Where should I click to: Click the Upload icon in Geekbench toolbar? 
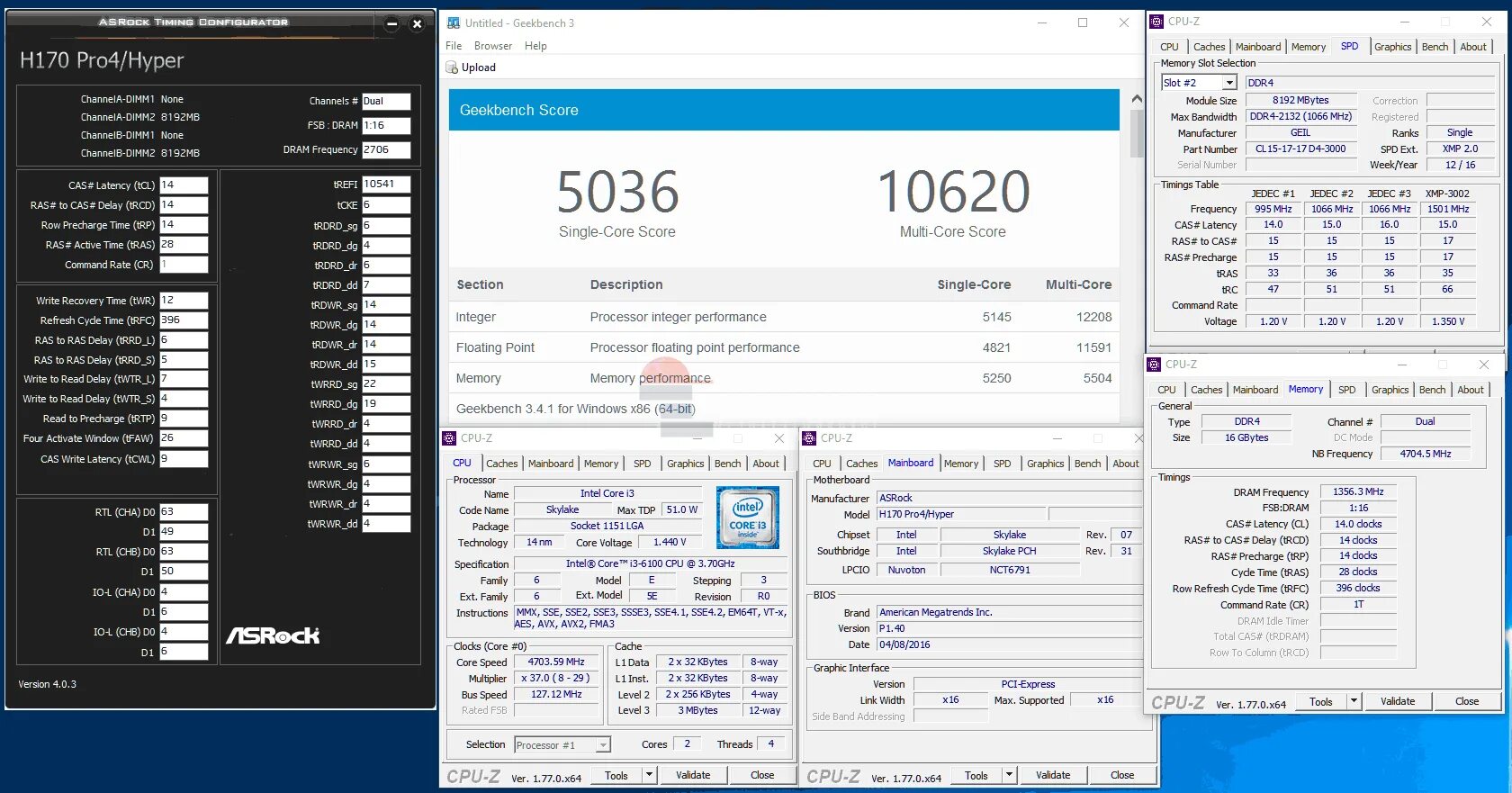pyautogui.click(x=452, y=68)
